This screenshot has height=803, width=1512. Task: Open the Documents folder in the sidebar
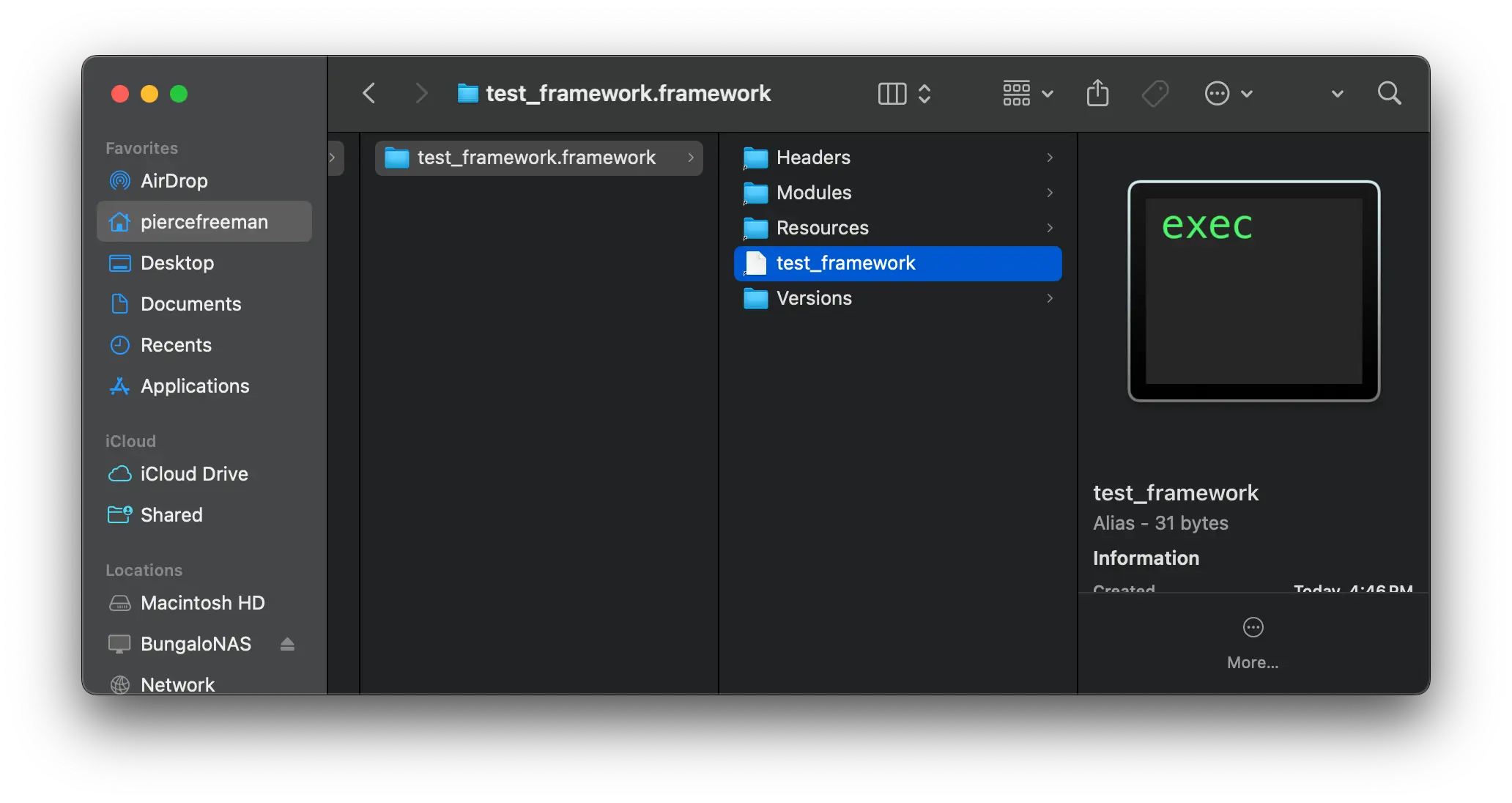[x=190, y=303]
